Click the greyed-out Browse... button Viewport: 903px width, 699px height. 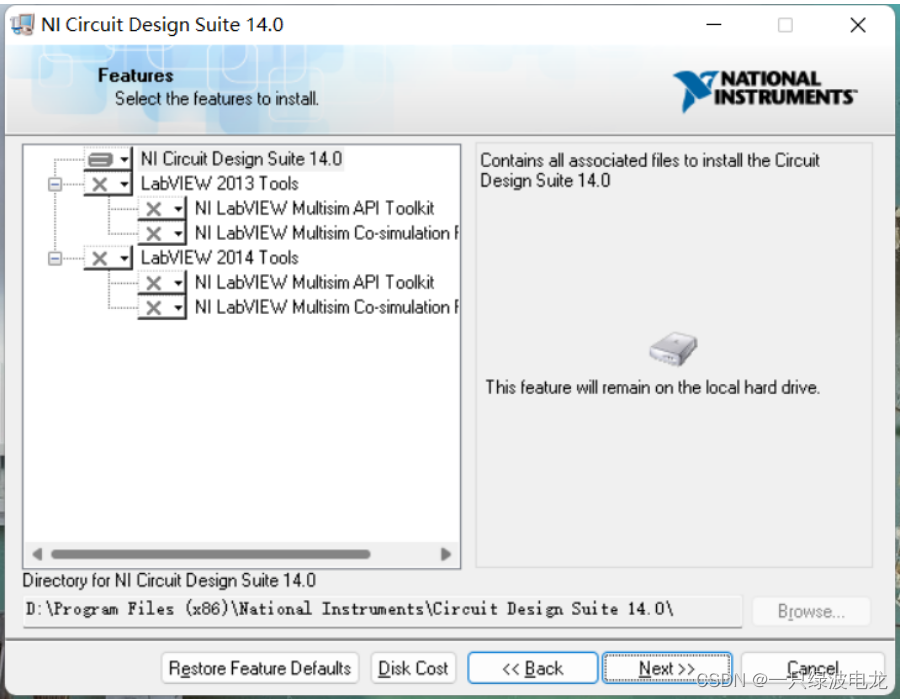click(811, 611)
